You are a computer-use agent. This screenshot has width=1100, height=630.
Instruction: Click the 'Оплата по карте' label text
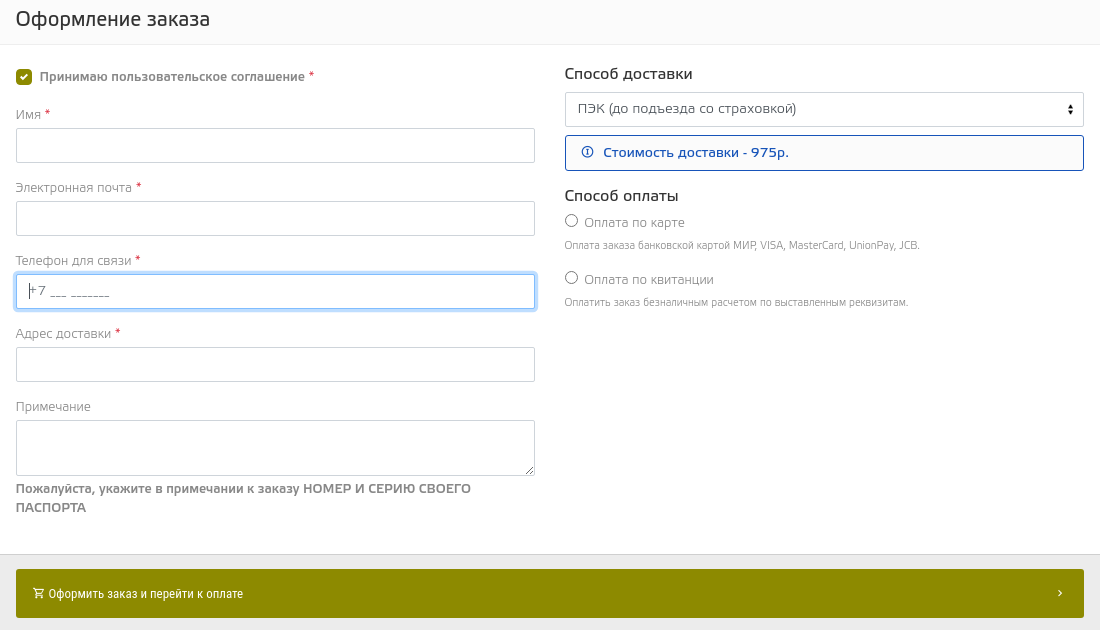click(634, 223)
